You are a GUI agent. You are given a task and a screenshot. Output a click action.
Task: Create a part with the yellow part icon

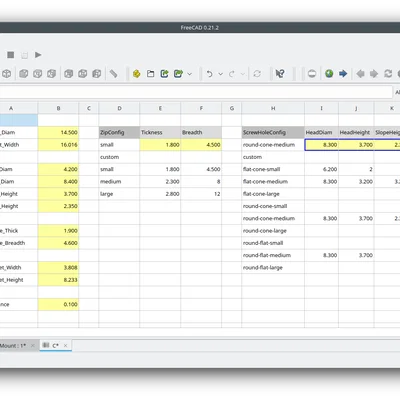136,74
